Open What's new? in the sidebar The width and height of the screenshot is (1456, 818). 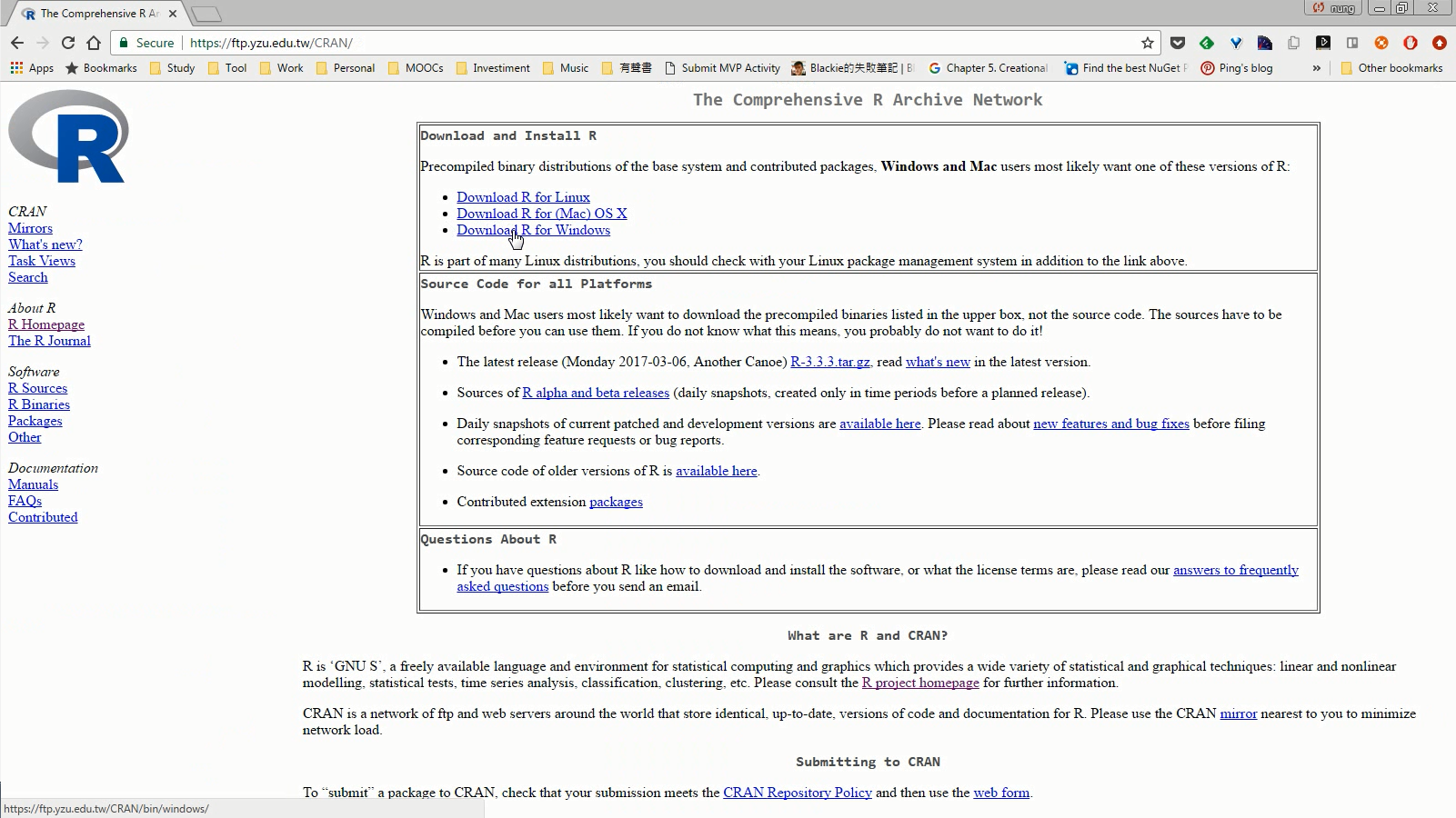click(x=45, y=244)
